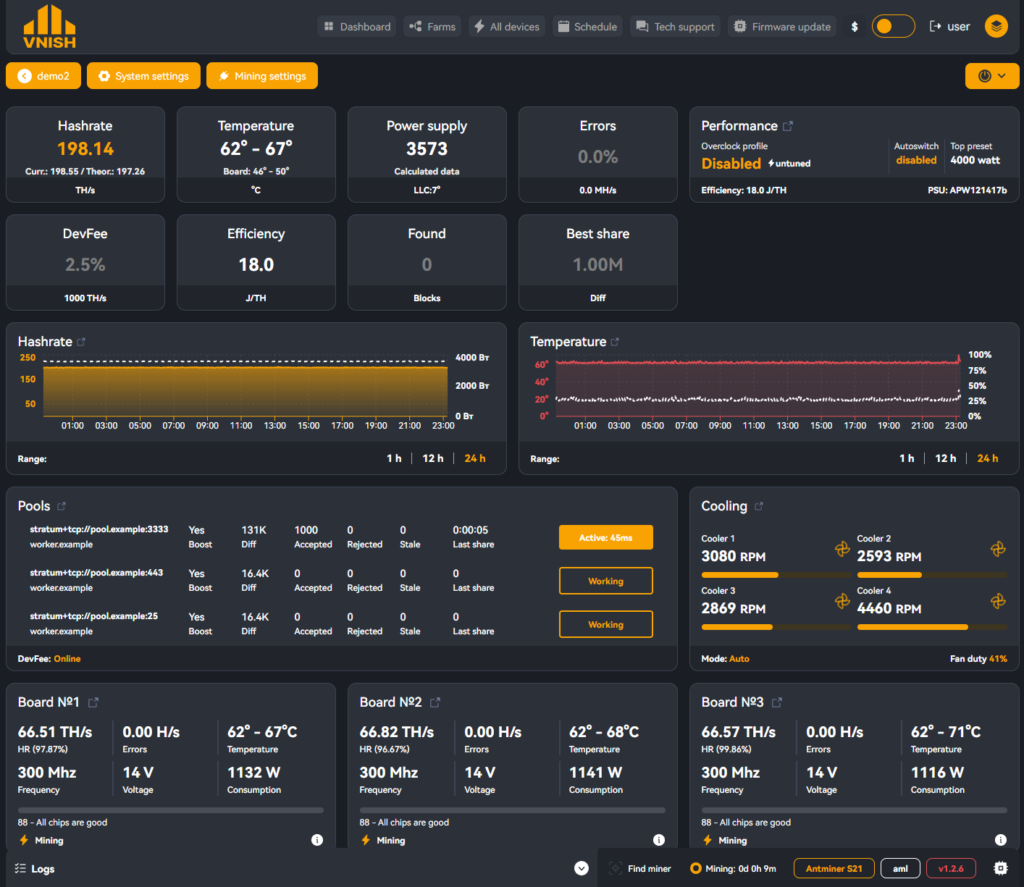The width and height of the screenshot is (1024, 887).
Task: Click Working button for pool.example:443
Action: pyautogui.click(x=605, y=581)
